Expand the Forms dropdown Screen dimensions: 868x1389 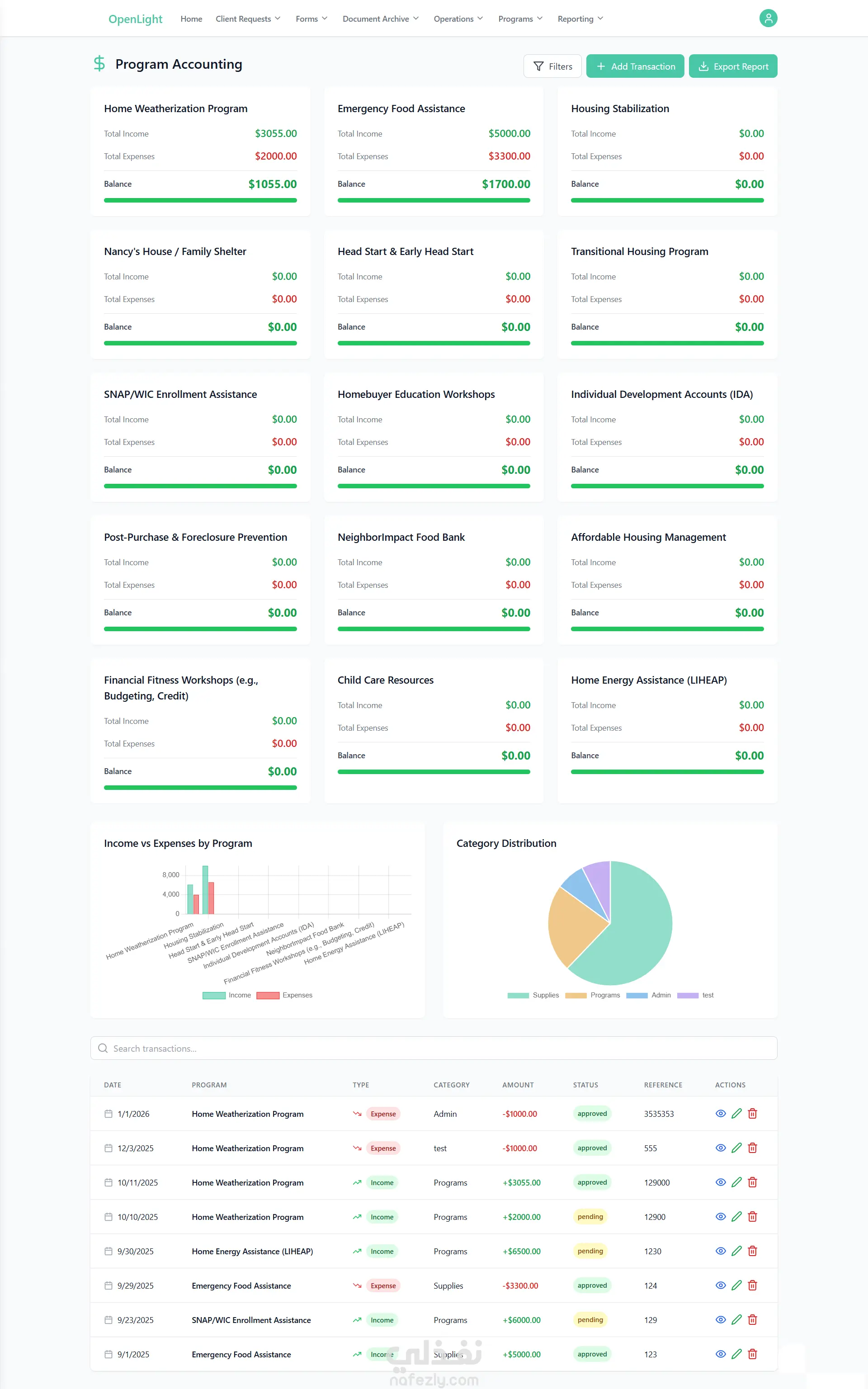click(312, 19)
